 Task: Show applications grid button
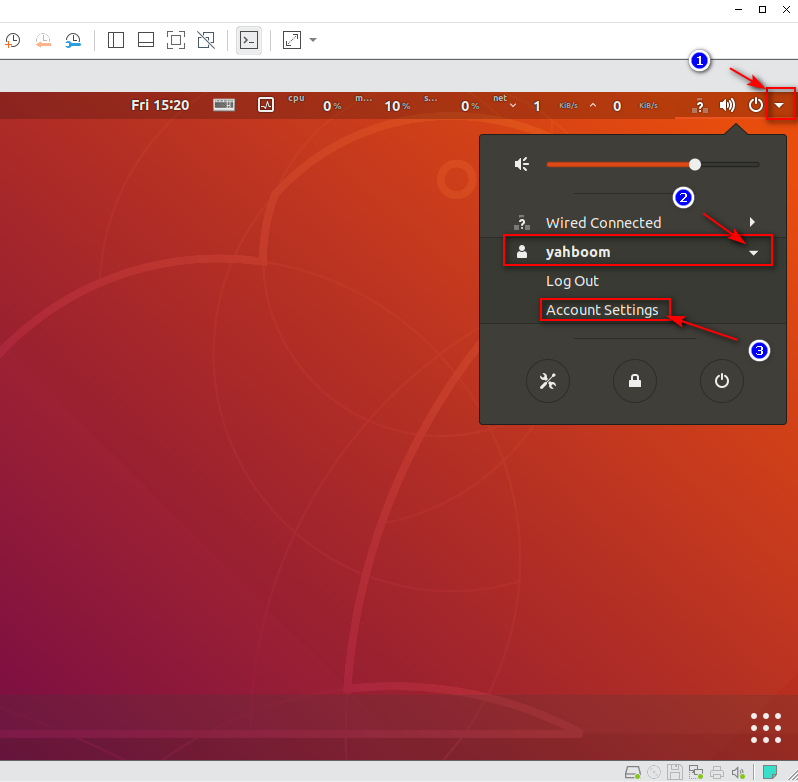[766, 728]
